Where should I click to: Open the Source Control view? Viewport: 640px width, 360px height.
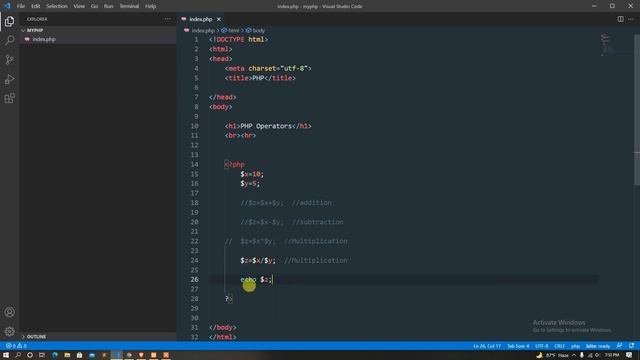pyautogui.click(x=9, y=60)
